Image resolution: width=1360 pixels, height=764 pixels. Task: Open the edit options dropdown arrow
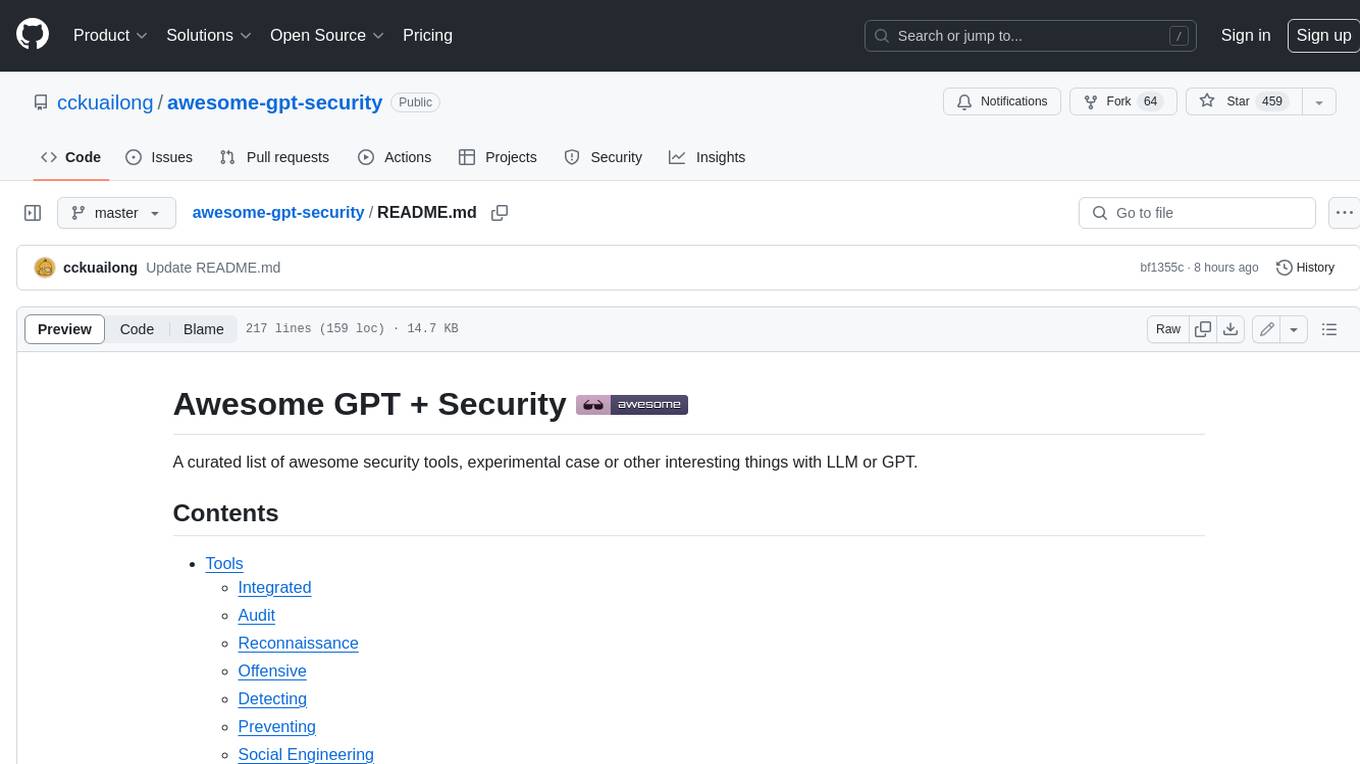tap(1294, 329)
